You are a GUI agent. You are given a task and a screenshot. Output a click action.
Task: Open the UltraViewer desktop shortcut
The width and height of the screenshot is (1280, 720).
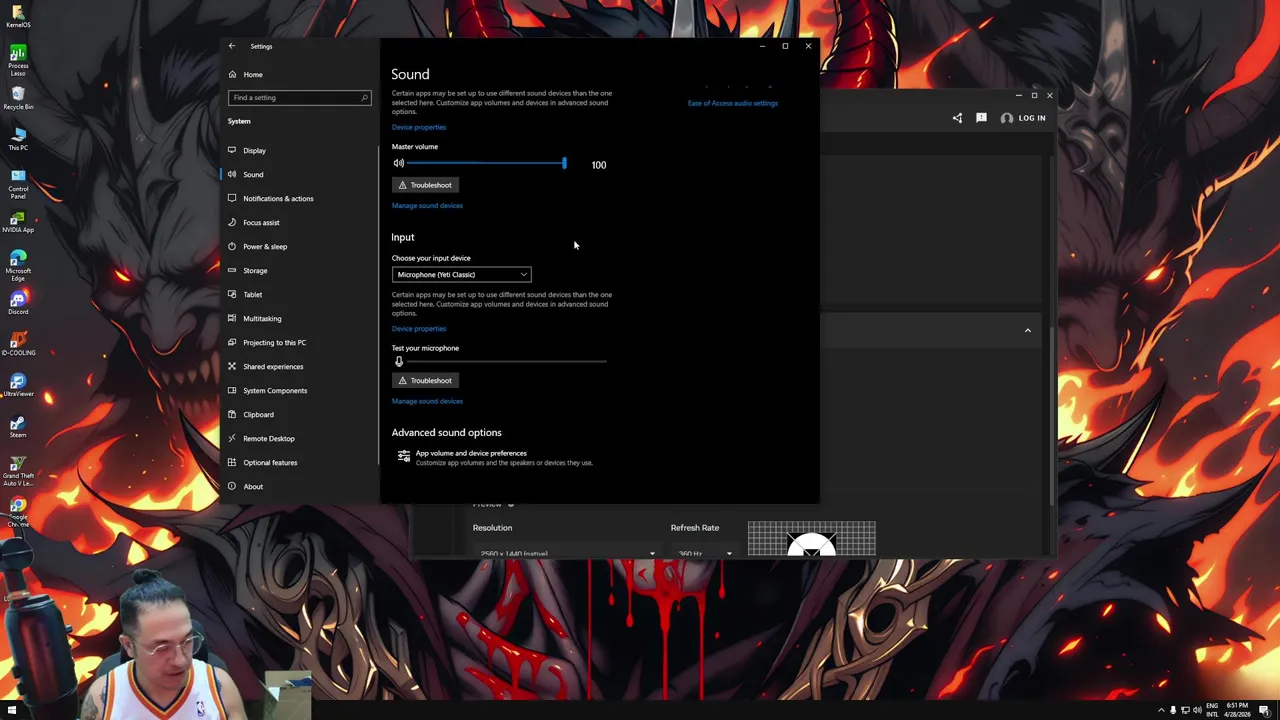[18, 385]
